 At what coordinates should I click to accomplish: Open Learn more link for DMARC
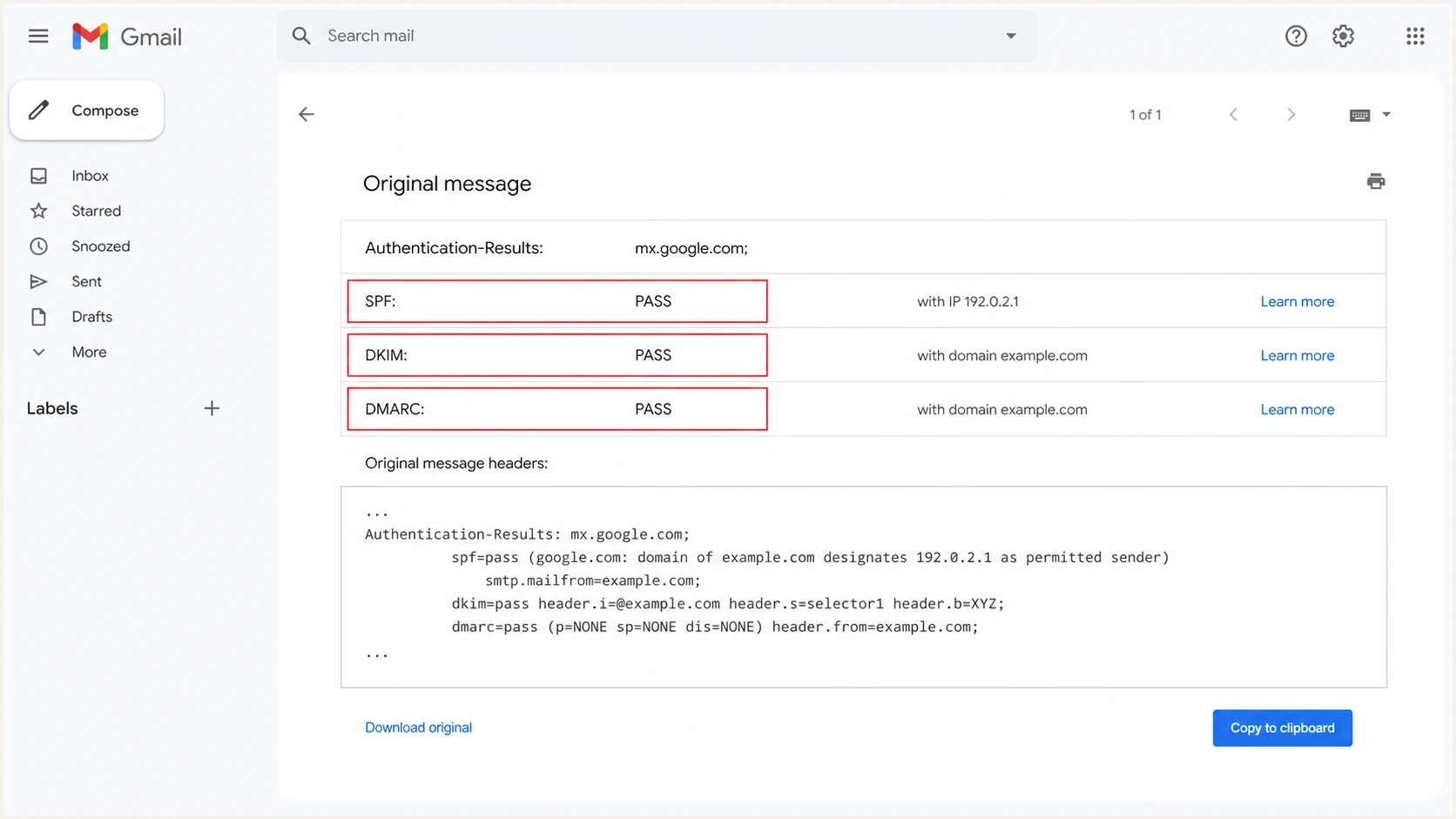coord(1297,409)
